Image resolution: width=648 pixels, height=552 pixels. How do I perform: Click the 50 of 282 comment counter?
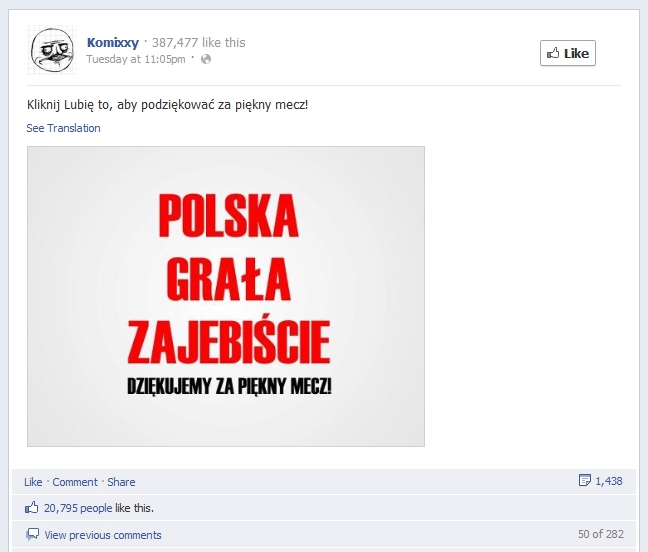[x=600, y=534]
